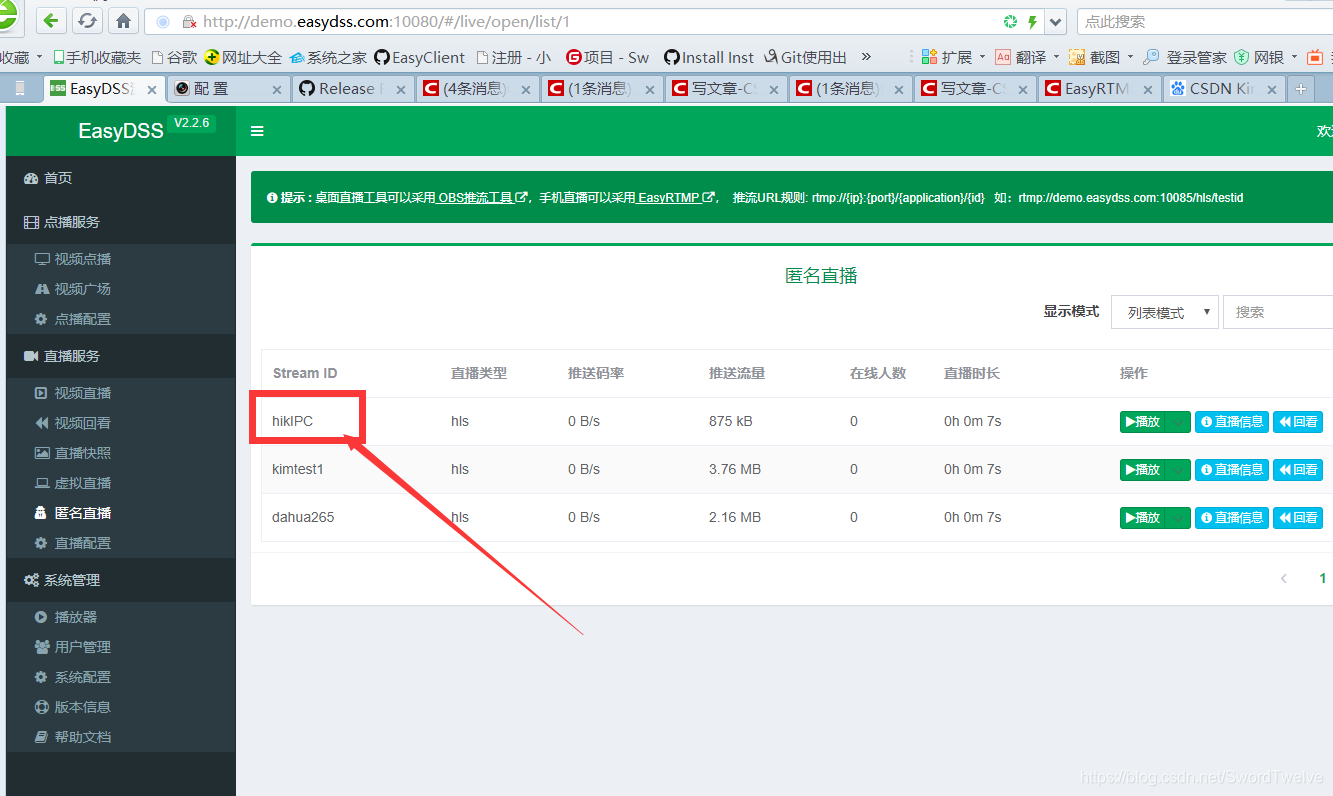Screen dimensions: 1333x796
Task: Collapse the 直播服务 sidebar section
Action: (120, 356)
